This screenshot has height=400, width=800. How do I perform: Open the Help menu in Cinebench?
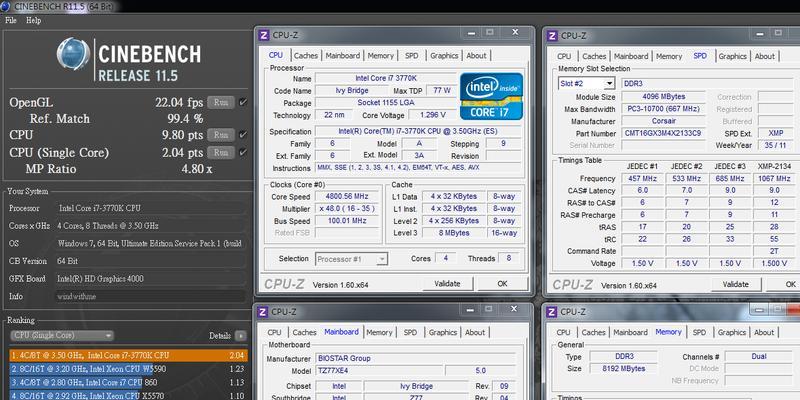34,20
